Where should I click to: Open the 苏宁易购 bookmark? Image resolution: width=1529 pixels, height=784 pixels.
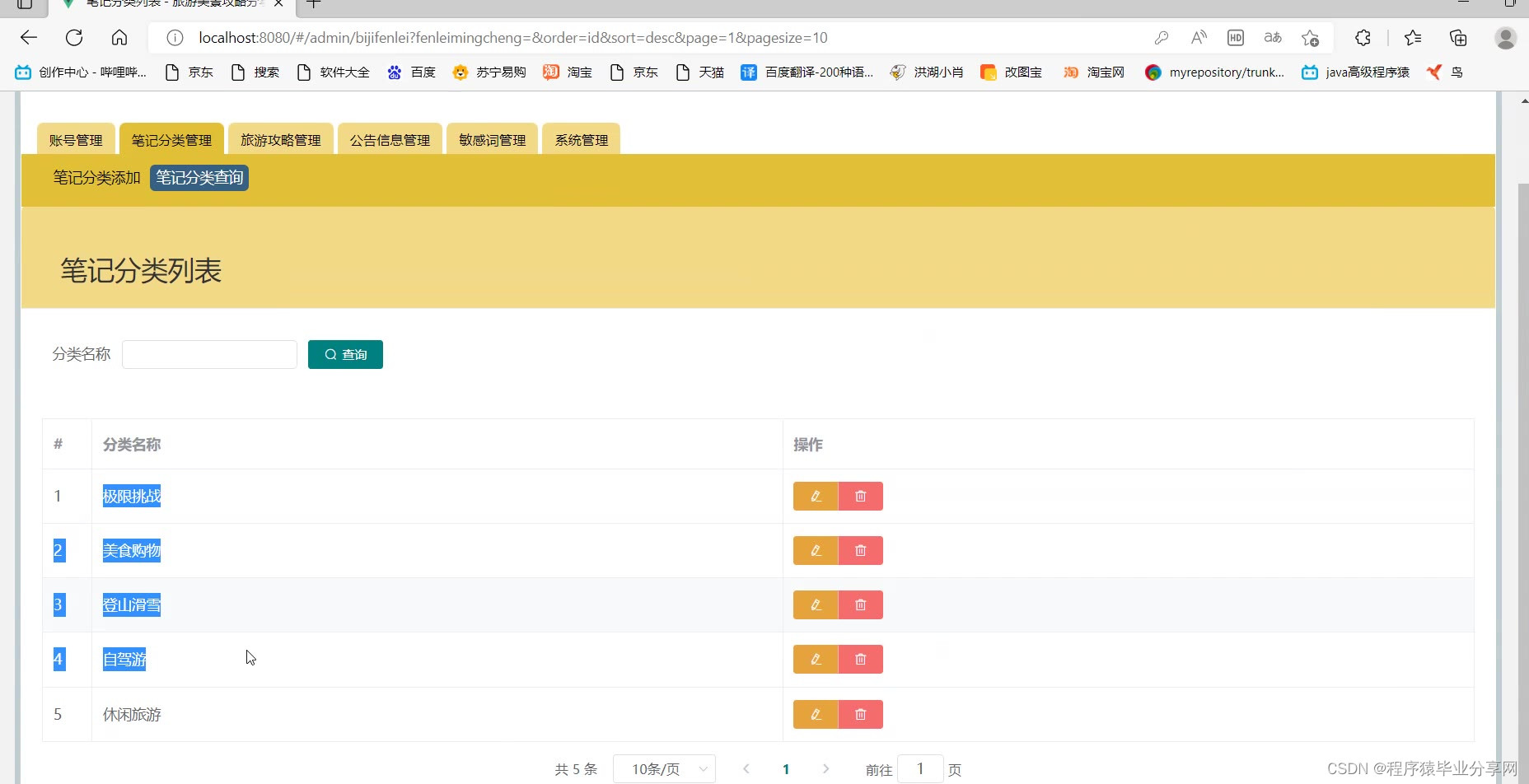(489, 72)
